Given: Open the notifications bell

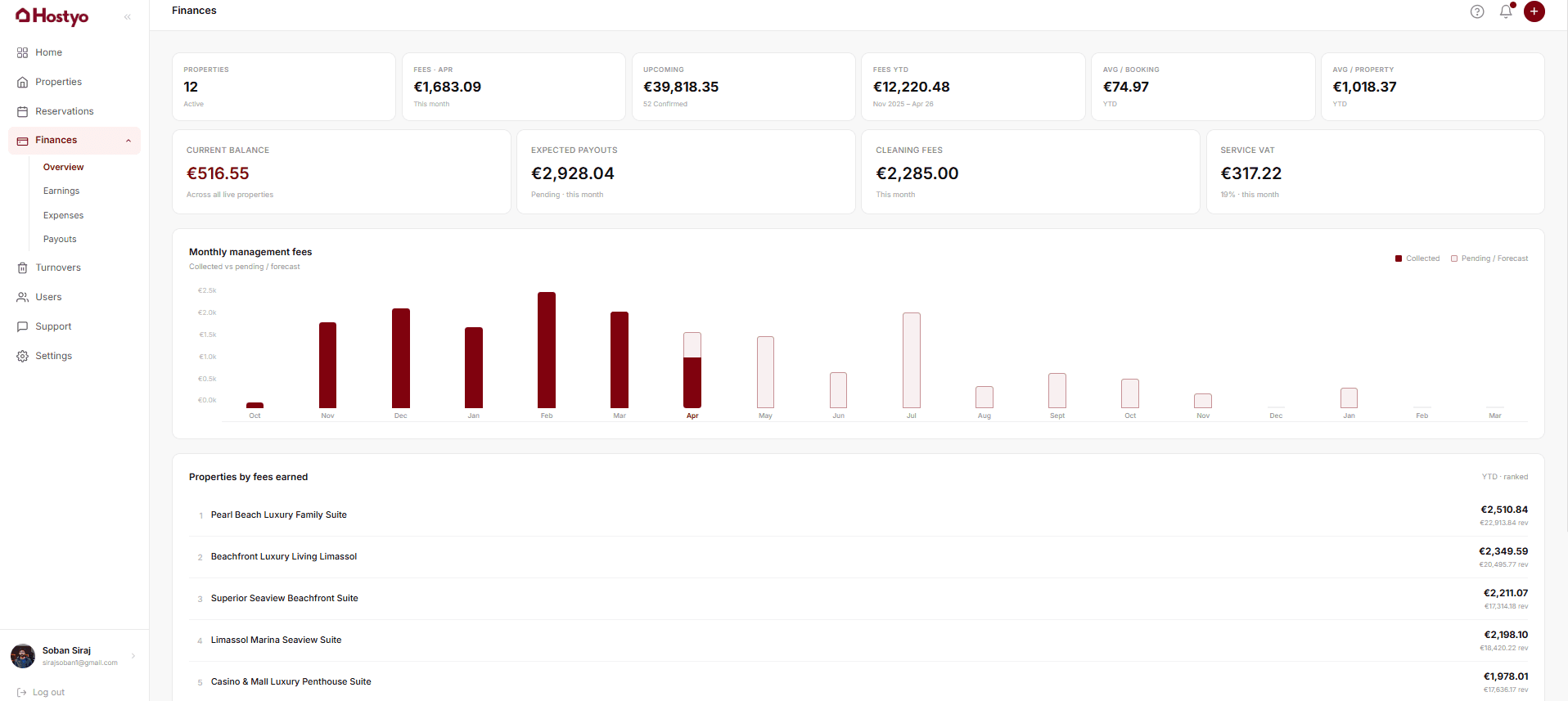Looking at the screenshot, I should [x=1505, y=11].
